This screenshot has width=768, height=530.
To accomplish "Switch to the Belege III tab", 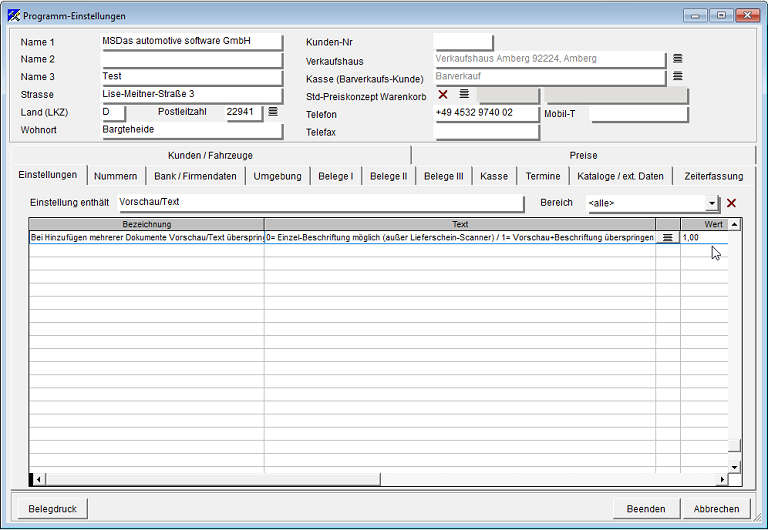I will coord(444,176).
